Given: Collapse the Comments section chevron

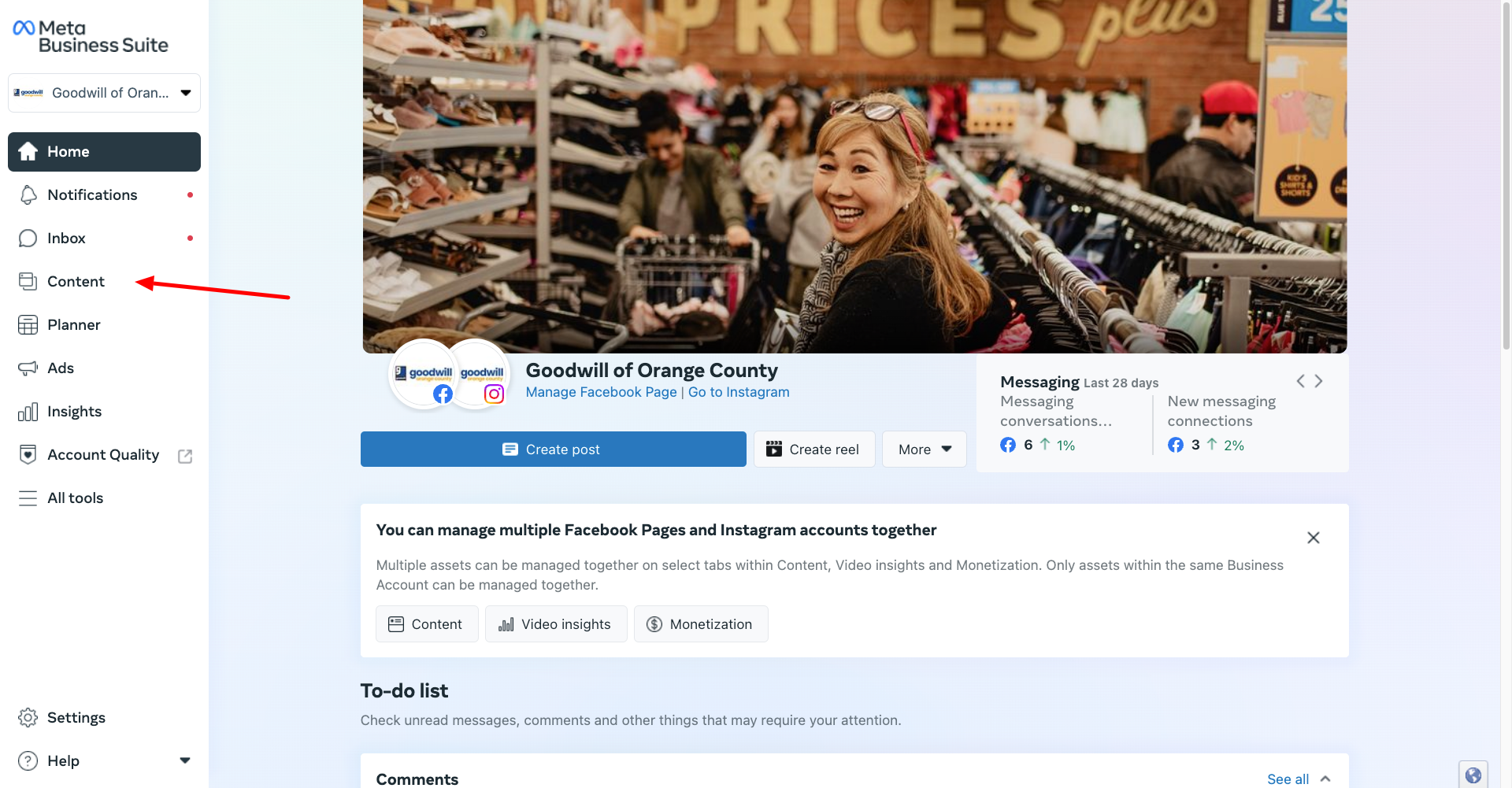Looking at the screenshot, I should tap(1325, 779).
